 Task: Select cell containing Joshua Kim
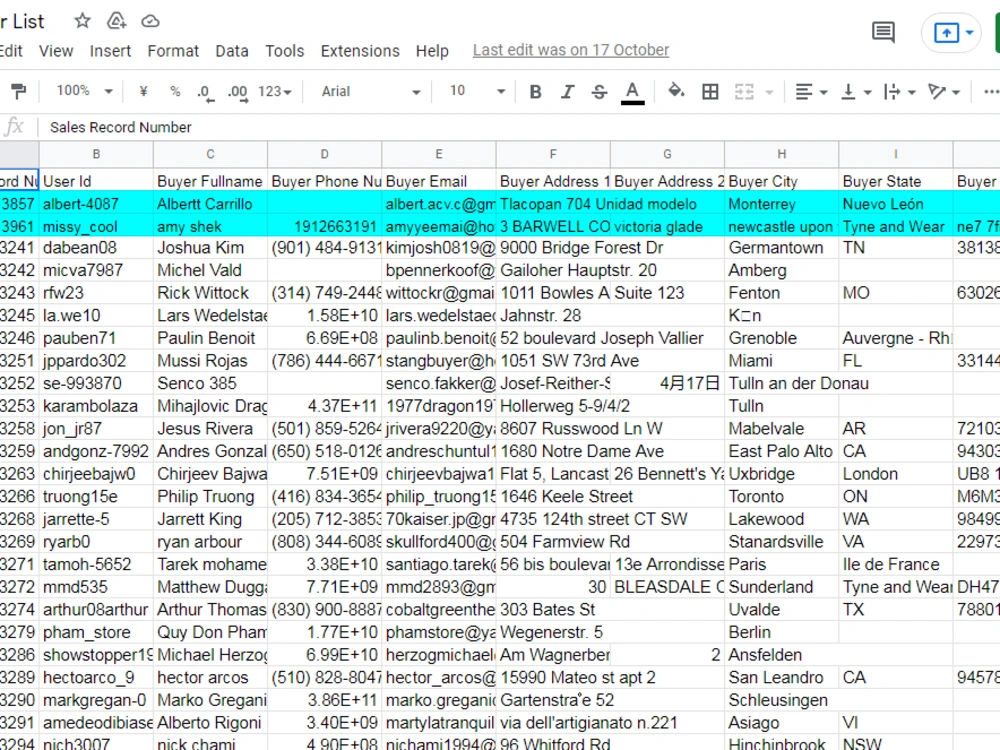pos(210,247)
